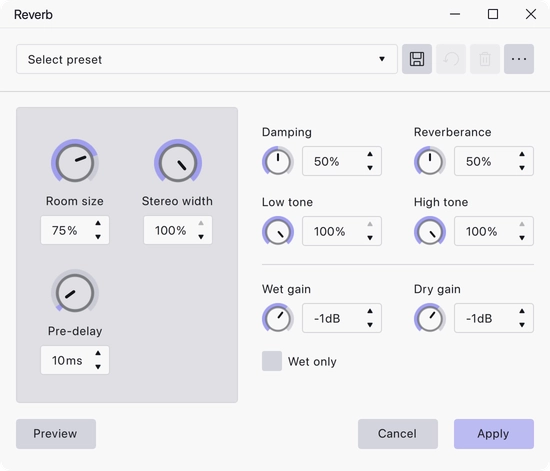Click the Room size 75% value field
Image resolution: width=550 pixels, height=471 pixels.
75,230
